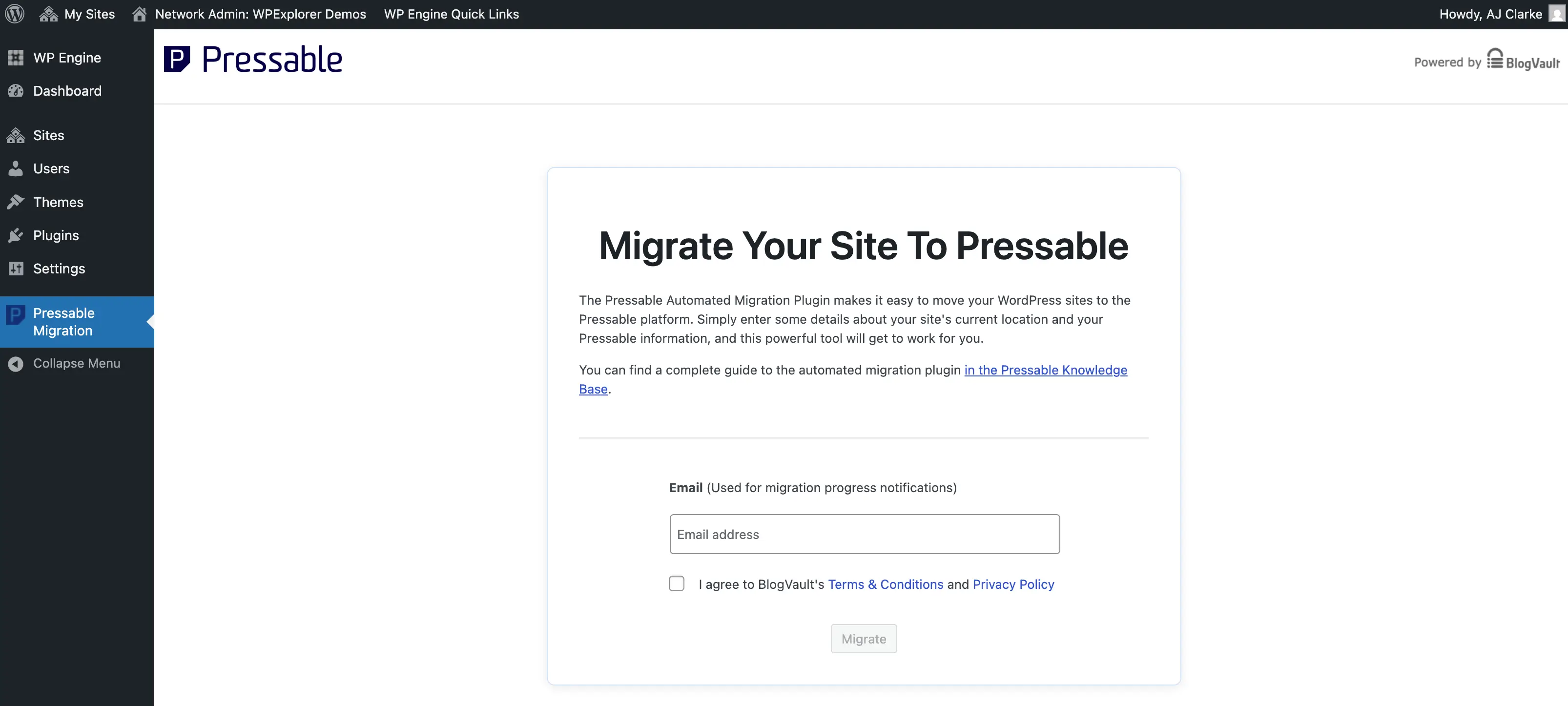The height and width of the screenshot is (706, 1568).
Task: Open WP Engine Quick Links menu
Action: (451, 14)
